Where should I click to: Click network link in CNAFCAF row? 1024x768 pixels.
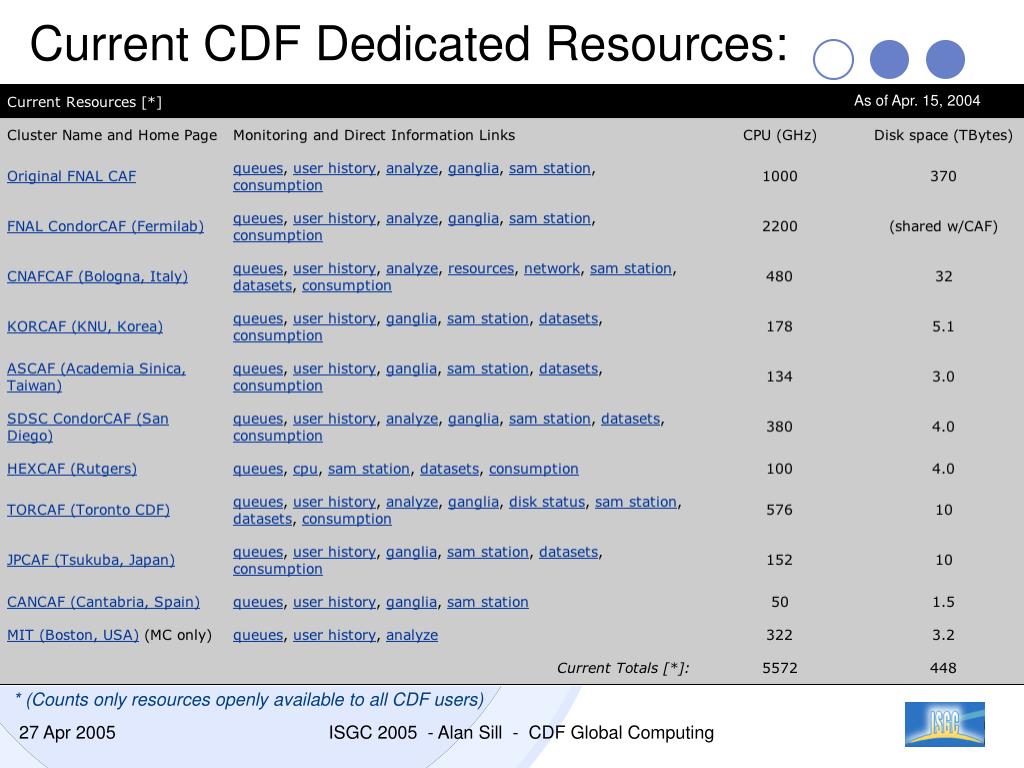552,269
